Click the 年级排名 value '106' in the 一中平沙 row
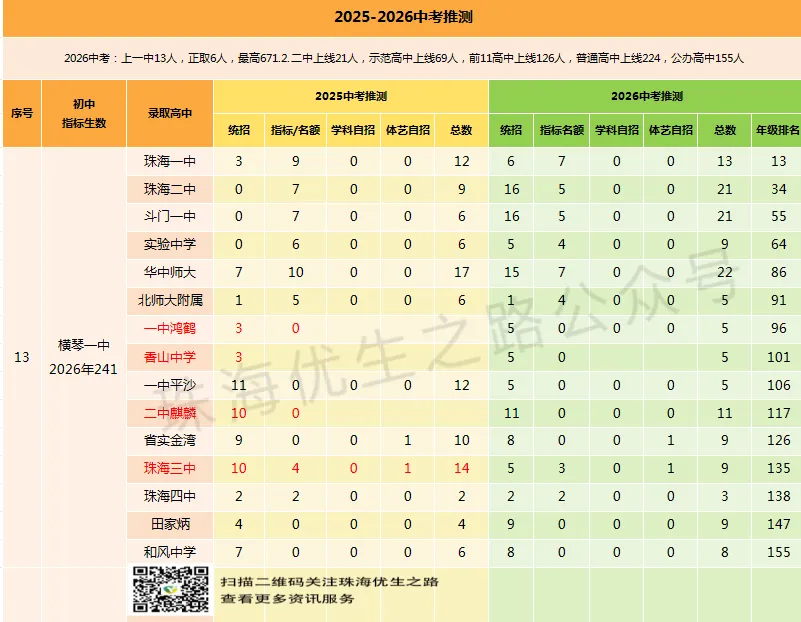 click(x=779, y=385)
